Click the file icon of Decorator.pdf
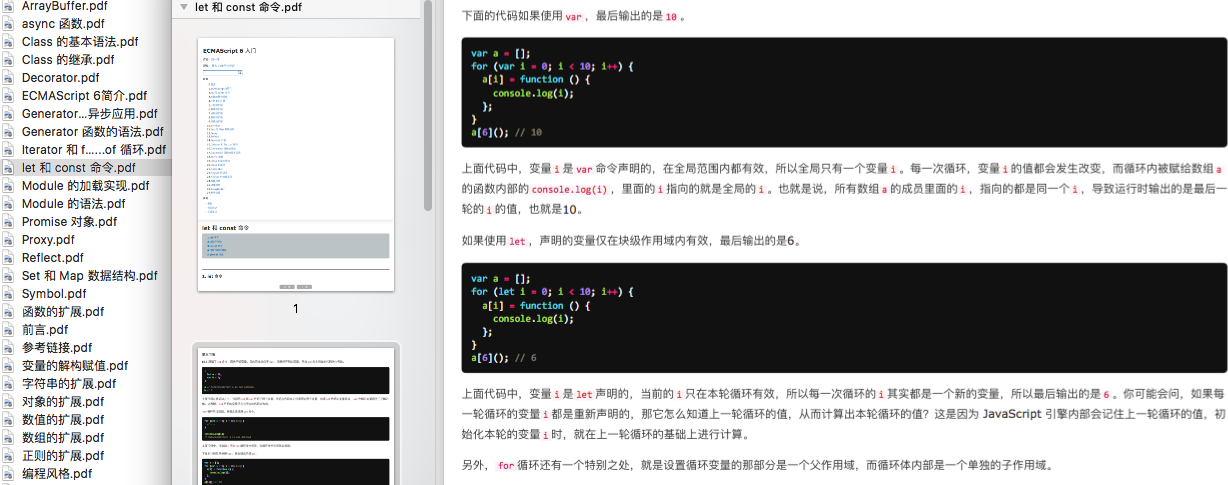1228x485 pixels. (9, 77)
